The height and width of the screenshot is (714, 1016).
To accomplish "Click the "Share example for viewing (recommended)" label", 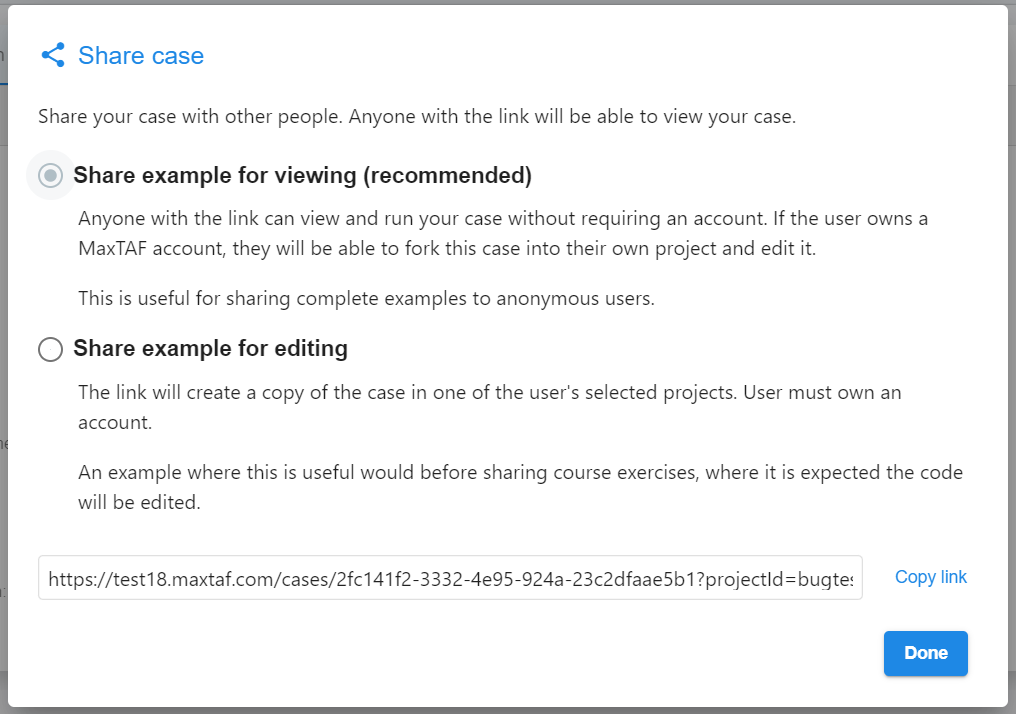I will tap(302, 176).
